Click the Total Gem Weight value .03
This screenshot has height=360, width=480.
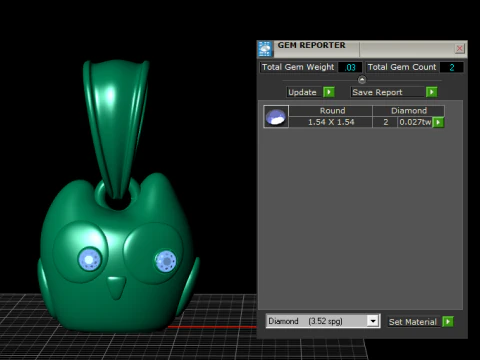350,67
